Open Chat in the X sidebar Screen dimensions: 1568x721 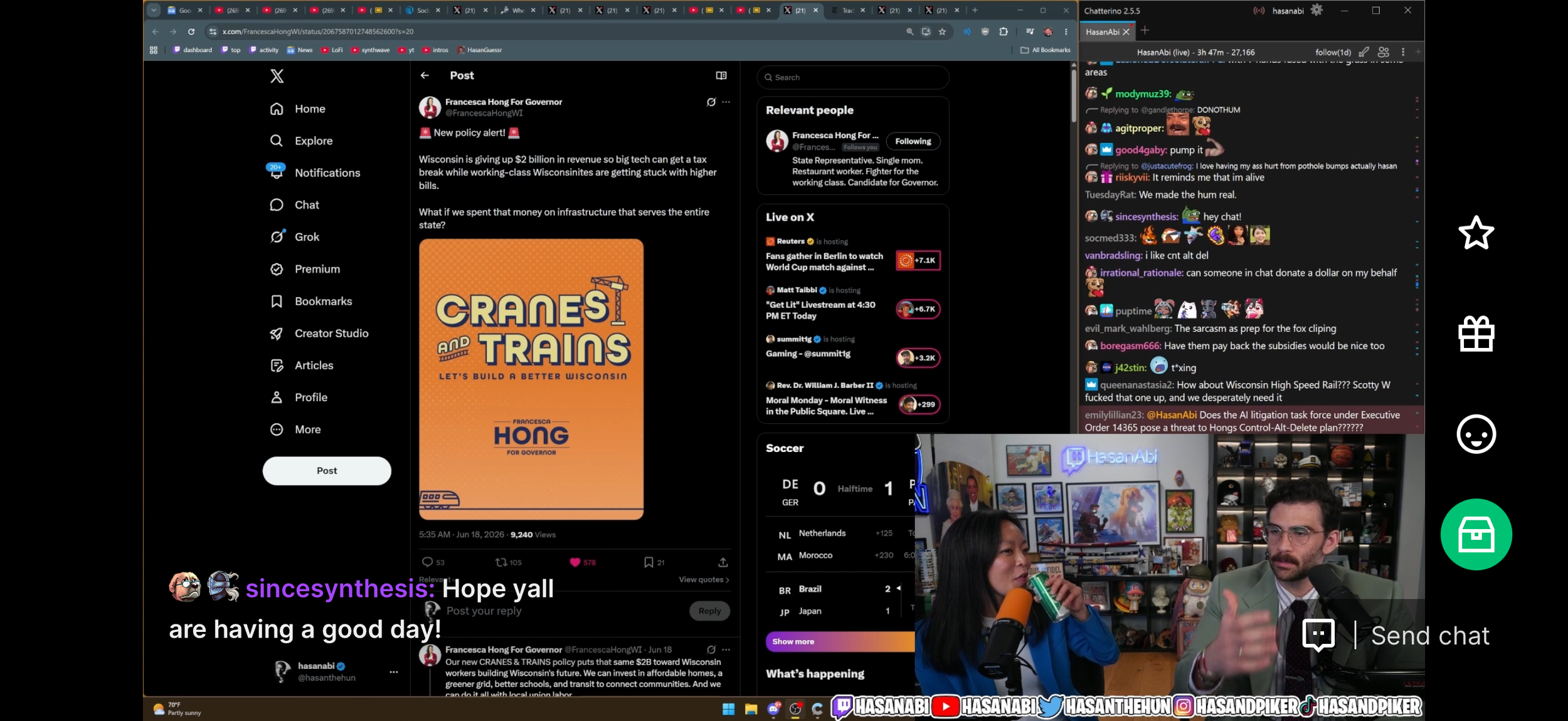click(x=294, y=205)
